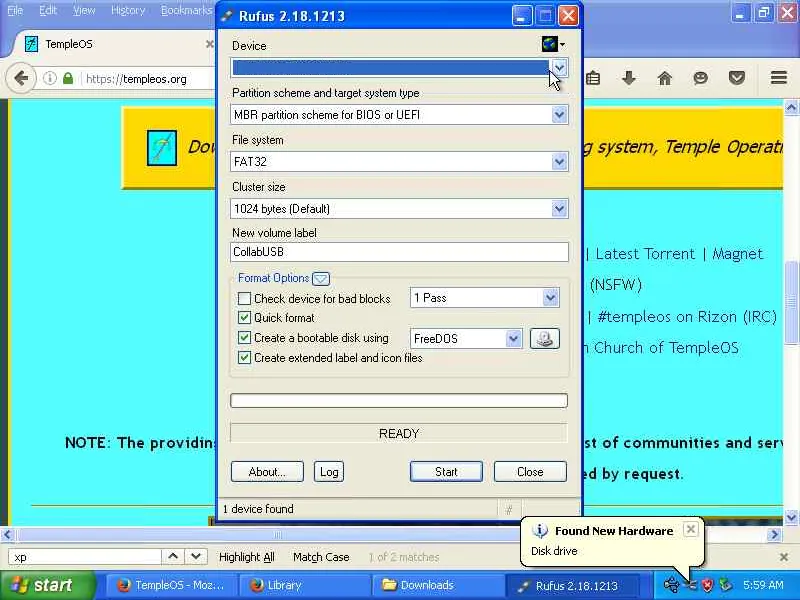The width and height of the screenshot is (800, 600).
Task: Click the info icon in the hardware balloon
Action: pyautogui.click(x=540, y=531)
